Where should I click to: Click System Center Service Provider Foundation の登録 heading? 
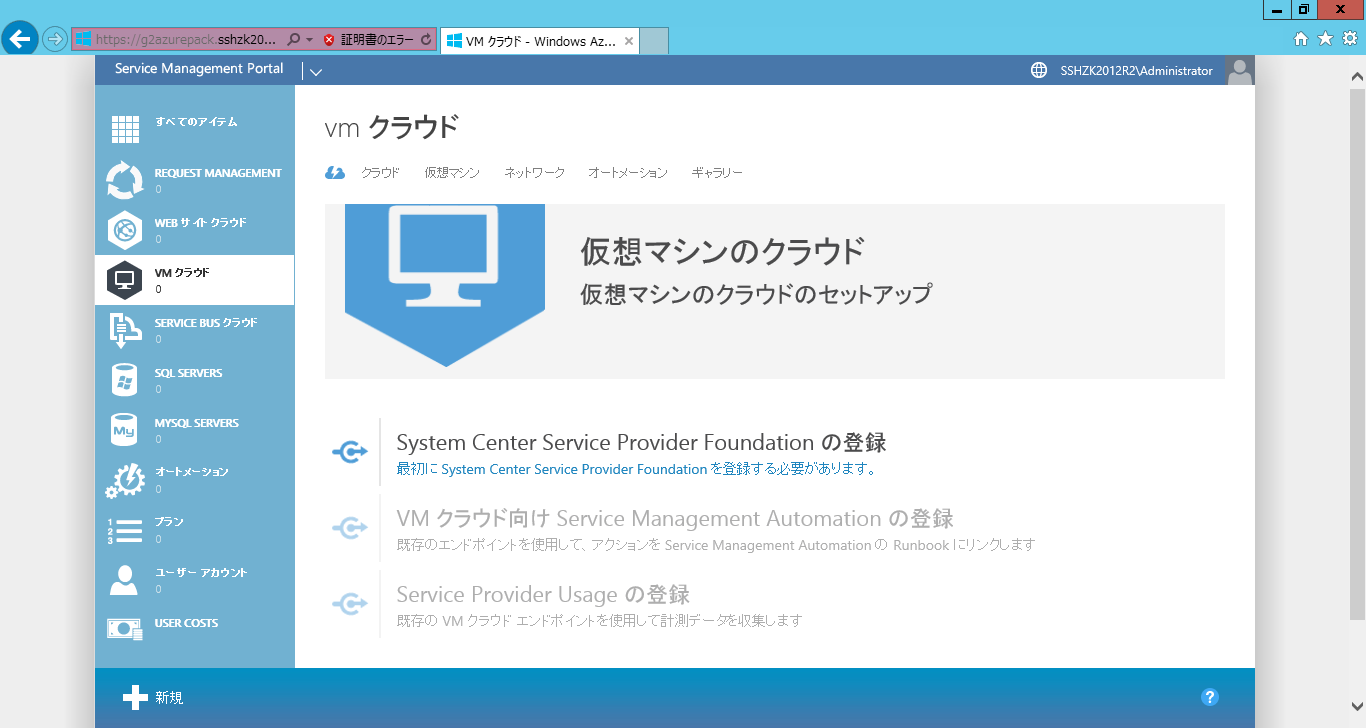pyautogui.click(x=641, y=442)
